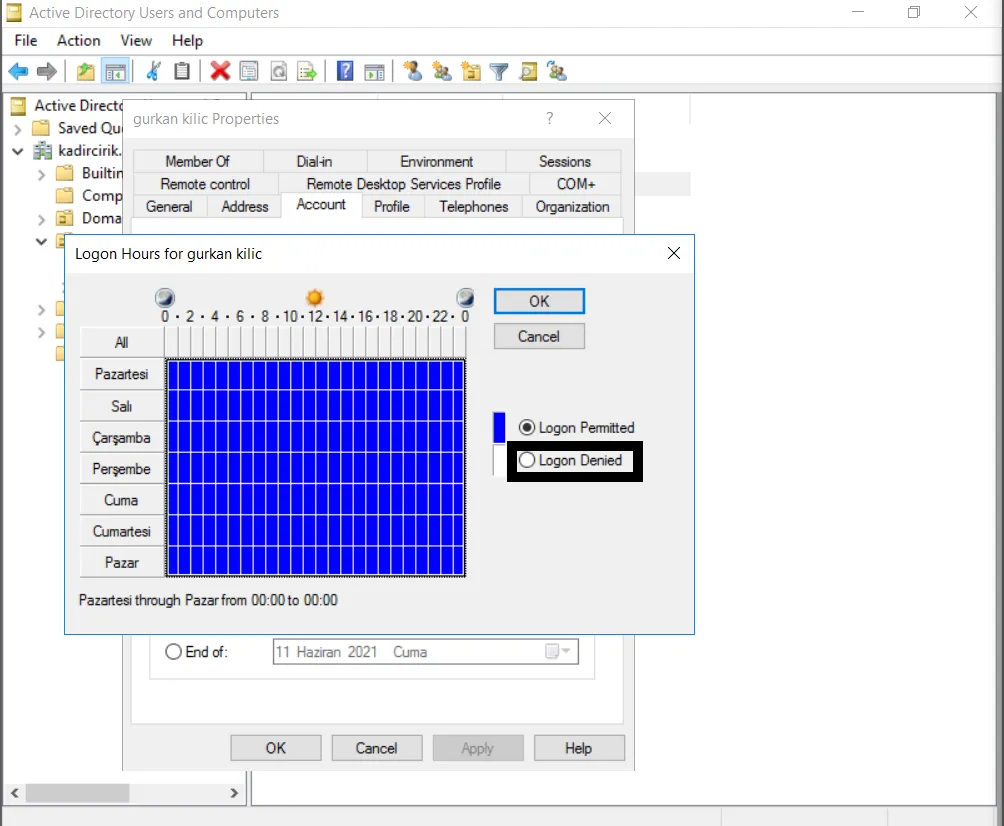
Task: Click the Cut scissors icon
Action: [154, 71]
